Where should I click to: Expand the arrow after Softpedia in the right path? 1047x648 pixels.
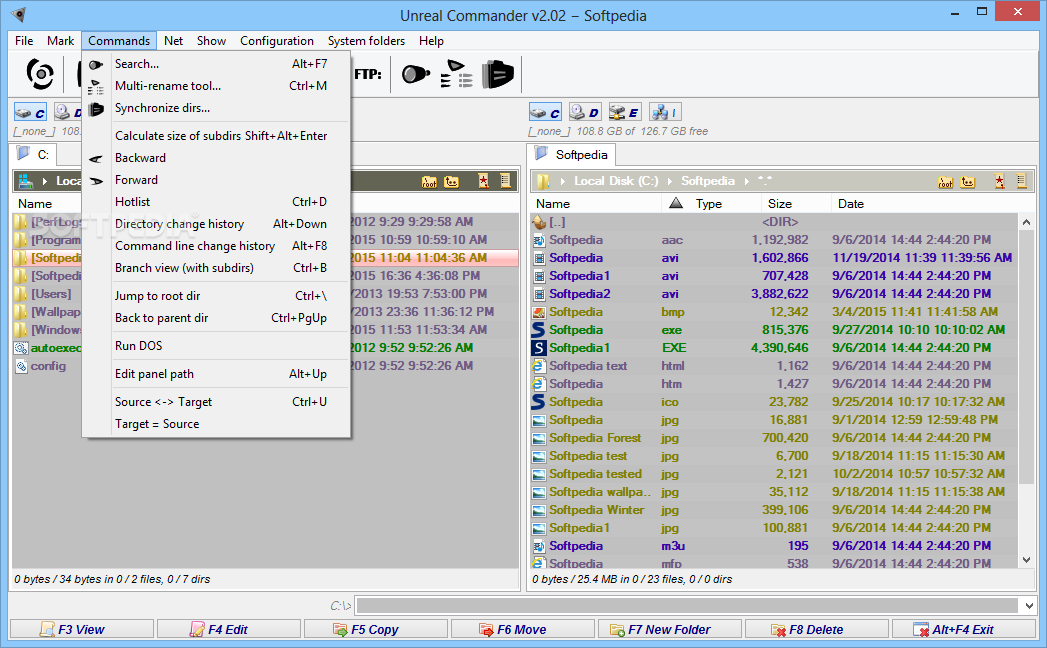point(746,181)
